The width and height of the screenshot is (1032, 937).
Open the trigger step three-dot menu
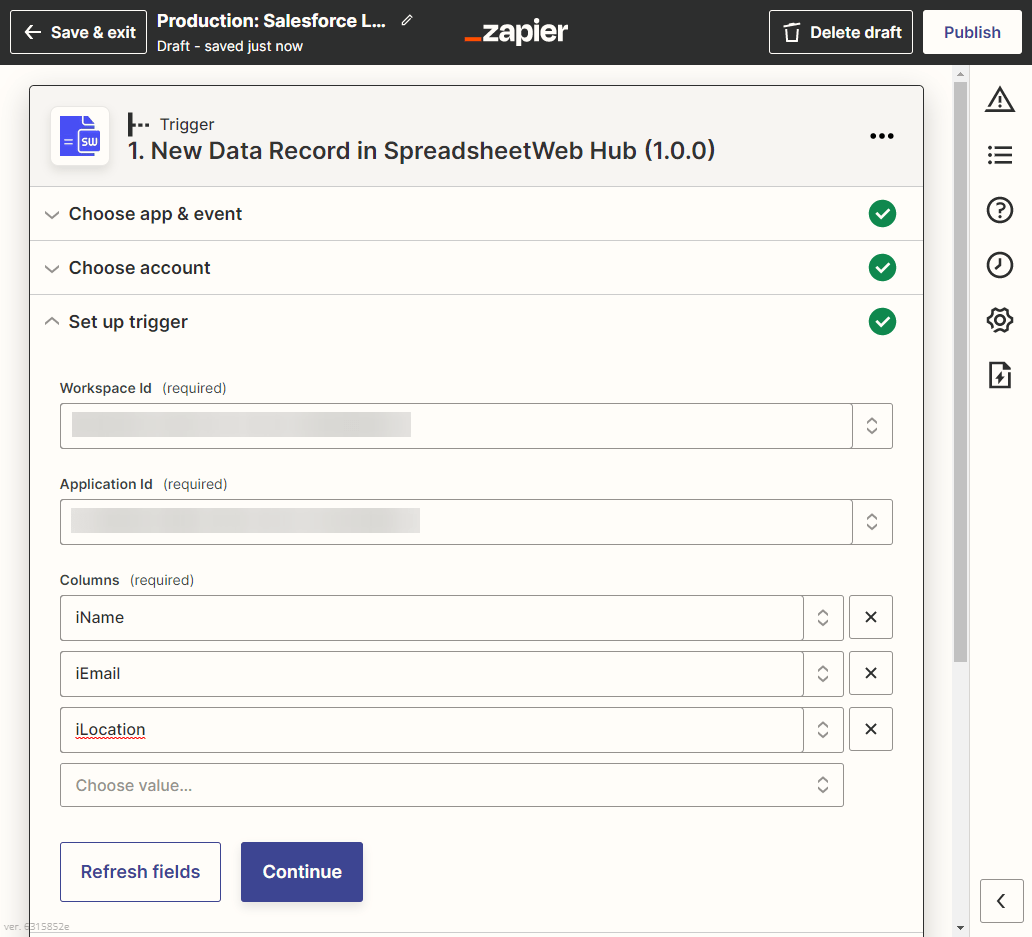[x=882, y=136]
